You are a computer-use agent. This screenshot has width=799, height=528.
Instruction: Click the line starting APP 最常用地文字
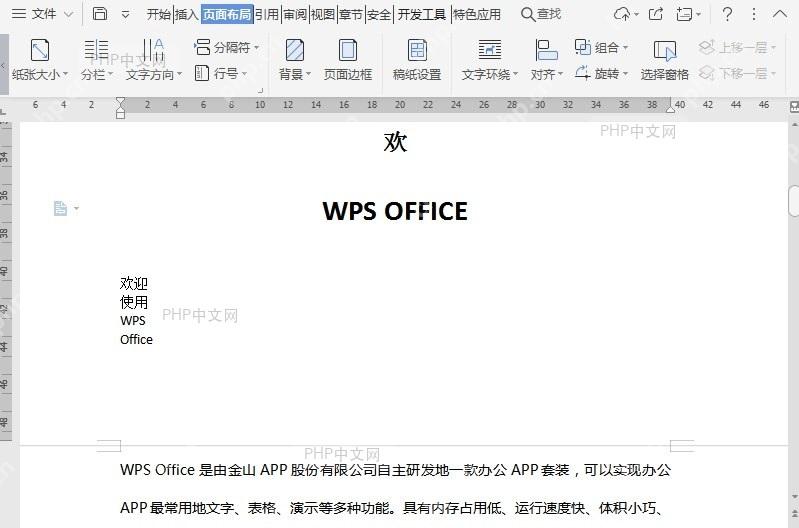[x=391, y=508]
